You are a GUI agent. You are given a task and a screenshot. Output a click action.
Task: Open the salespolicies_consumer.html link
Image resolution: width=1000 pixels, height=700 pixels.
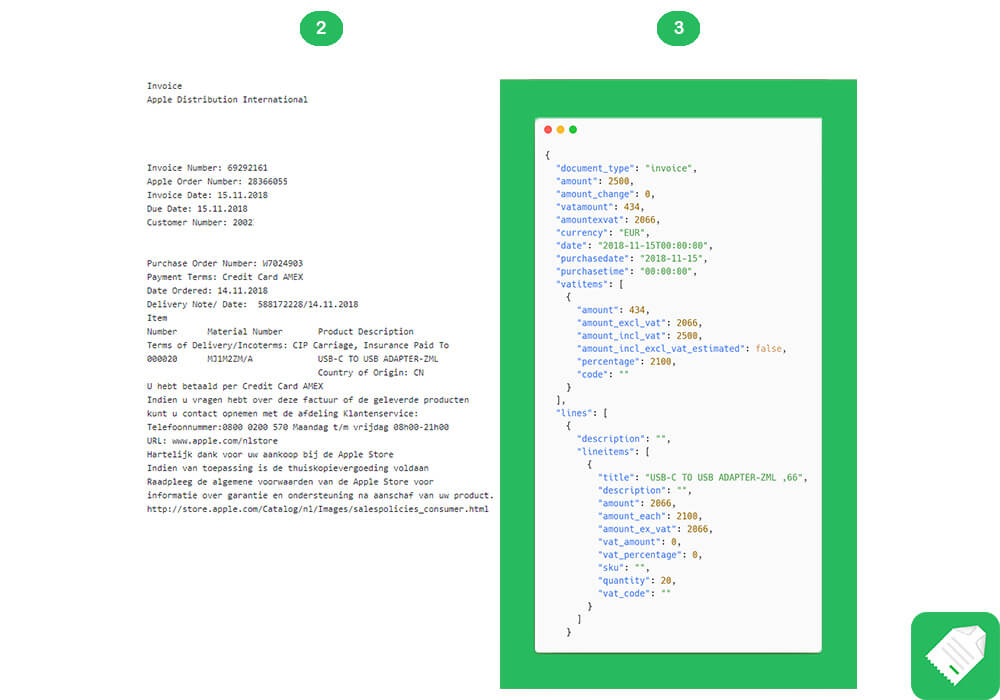click(x=318, y=509)
